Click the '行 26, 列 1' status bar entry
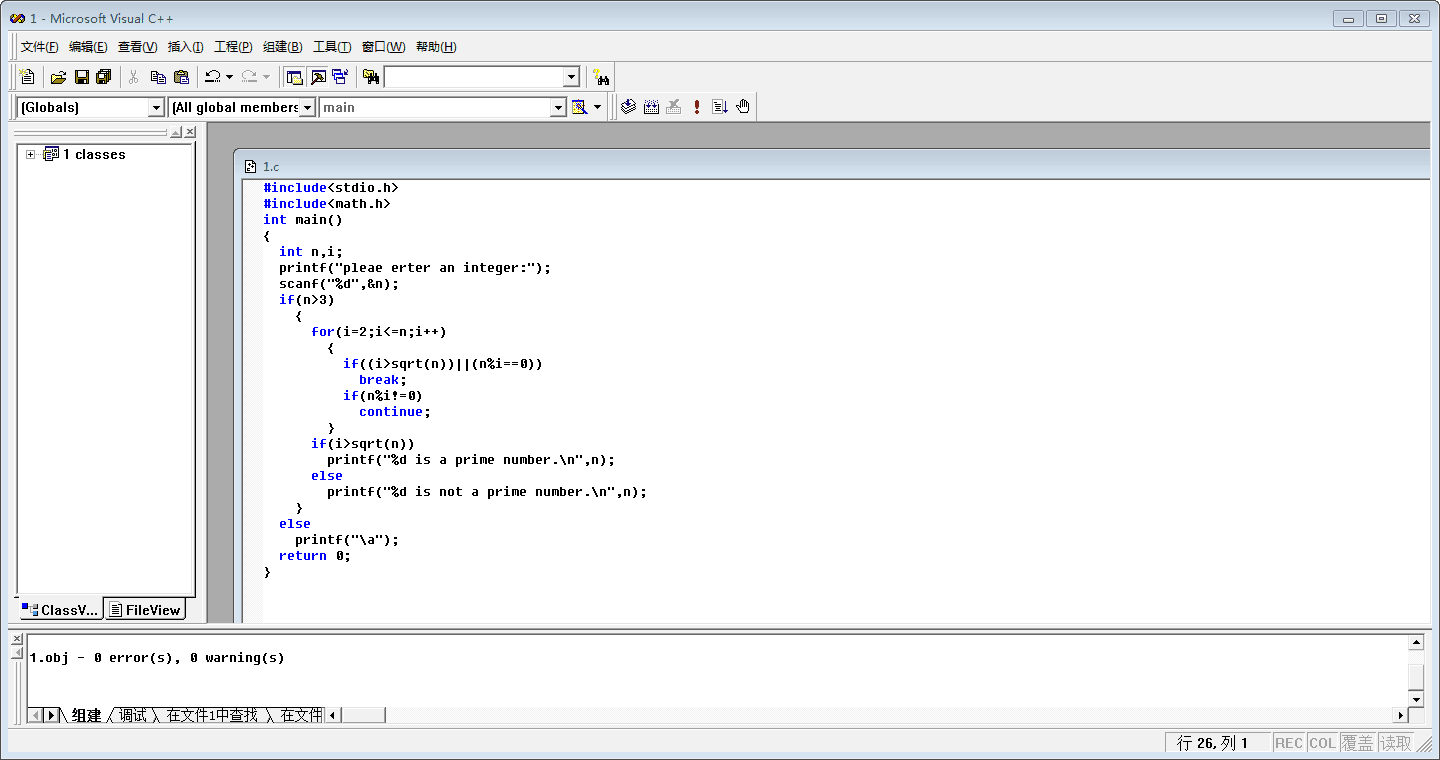 click(x=1218, y=743)
